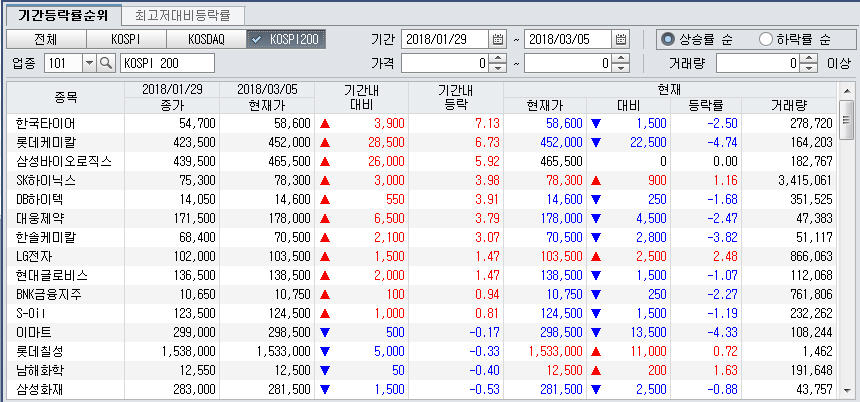
Task: Select the 하락률 순 radio button
Action: [x=765, y=39]
